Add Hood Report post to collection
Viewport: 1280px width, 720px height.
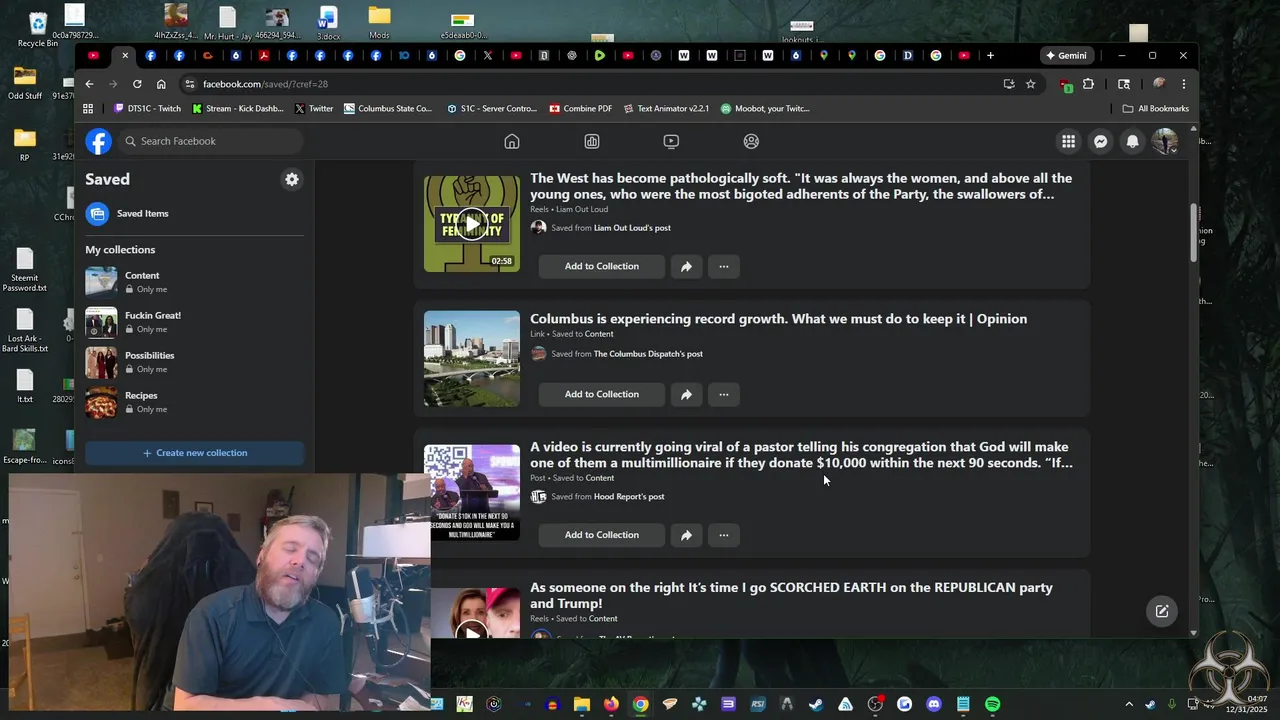(602, 535)
